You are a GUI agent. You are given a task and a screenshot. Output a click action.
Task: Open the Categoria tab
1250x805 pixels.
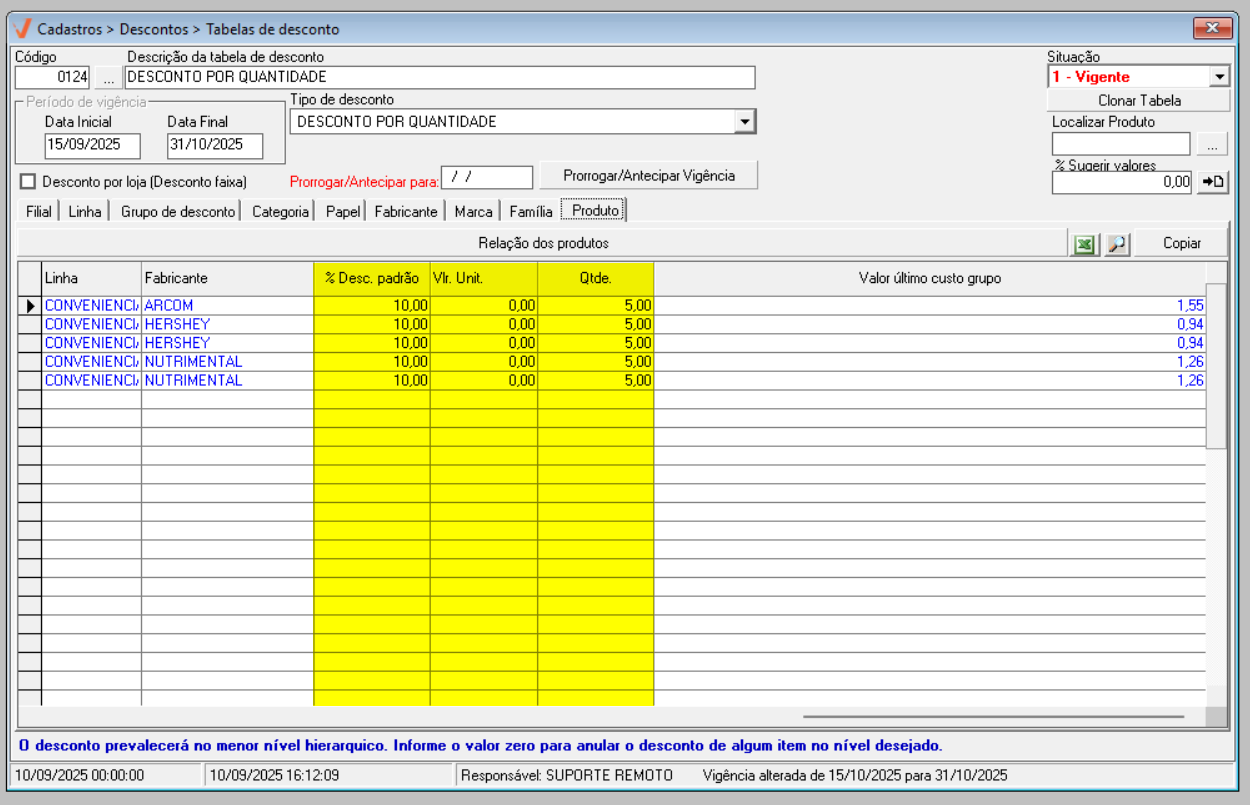click(280, 212)
